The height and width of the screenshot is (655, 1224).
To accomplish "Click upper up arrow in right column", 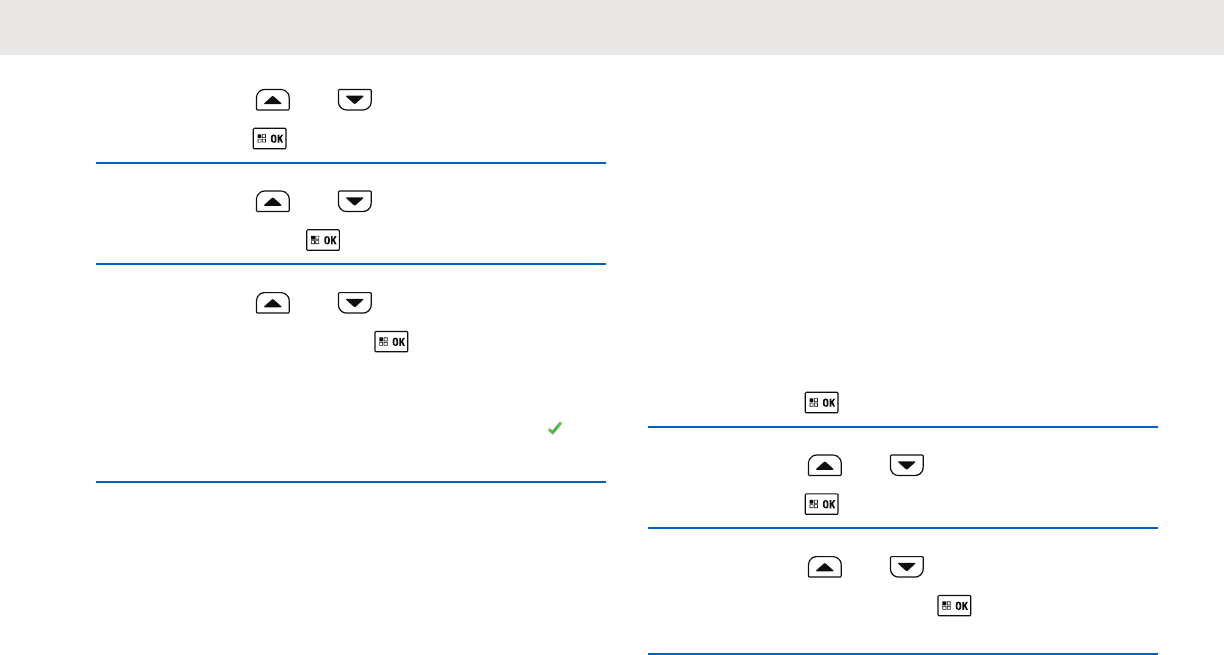I will (825, 465).
